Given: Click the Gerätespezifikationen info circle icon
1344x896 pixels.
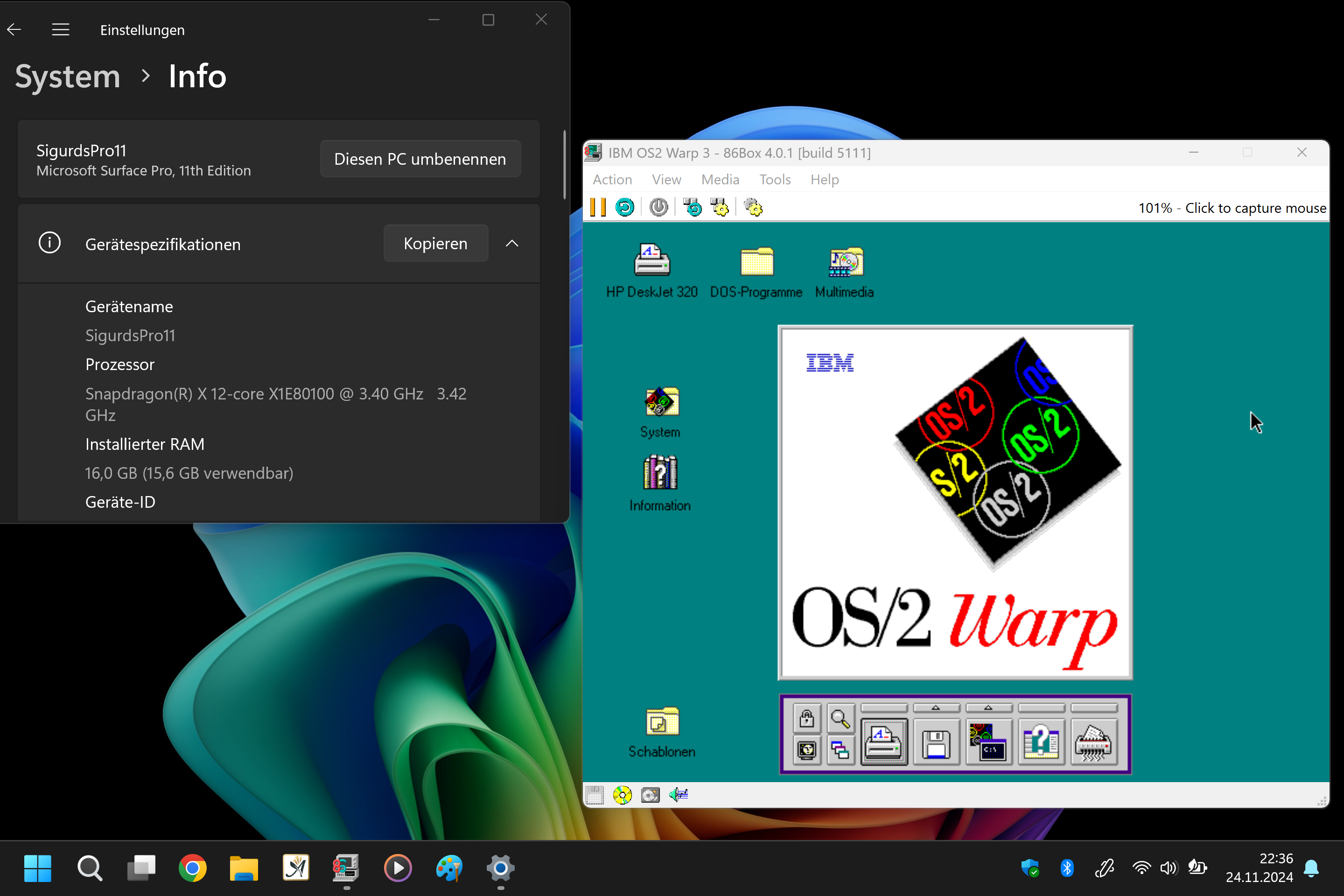Looking at the screenshot, I should 50,243.
